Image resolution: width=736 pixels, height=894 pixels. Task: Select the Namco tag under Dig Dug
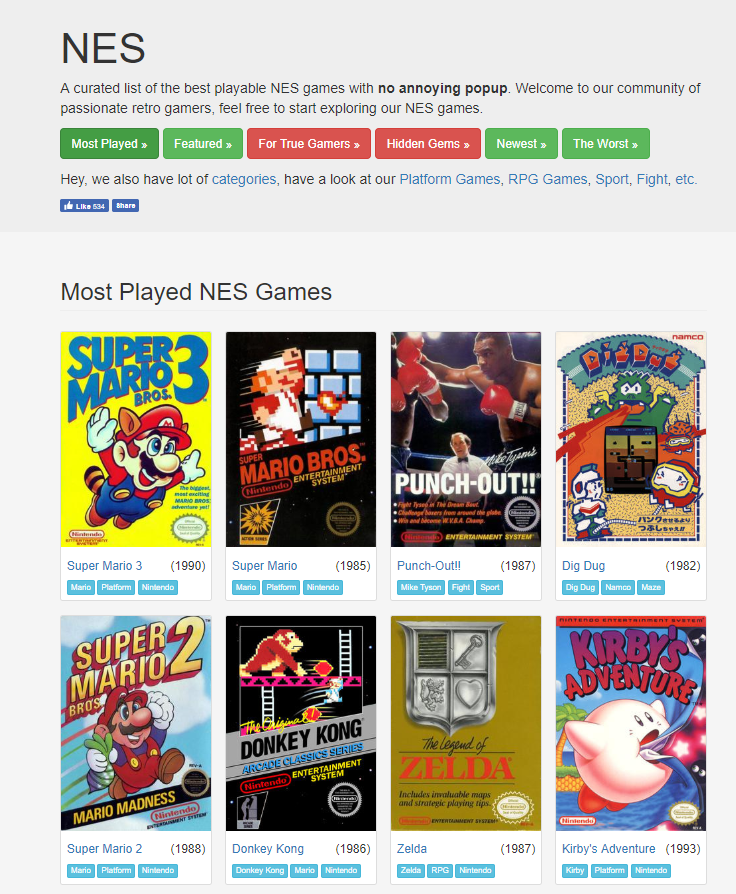[618, 587]
